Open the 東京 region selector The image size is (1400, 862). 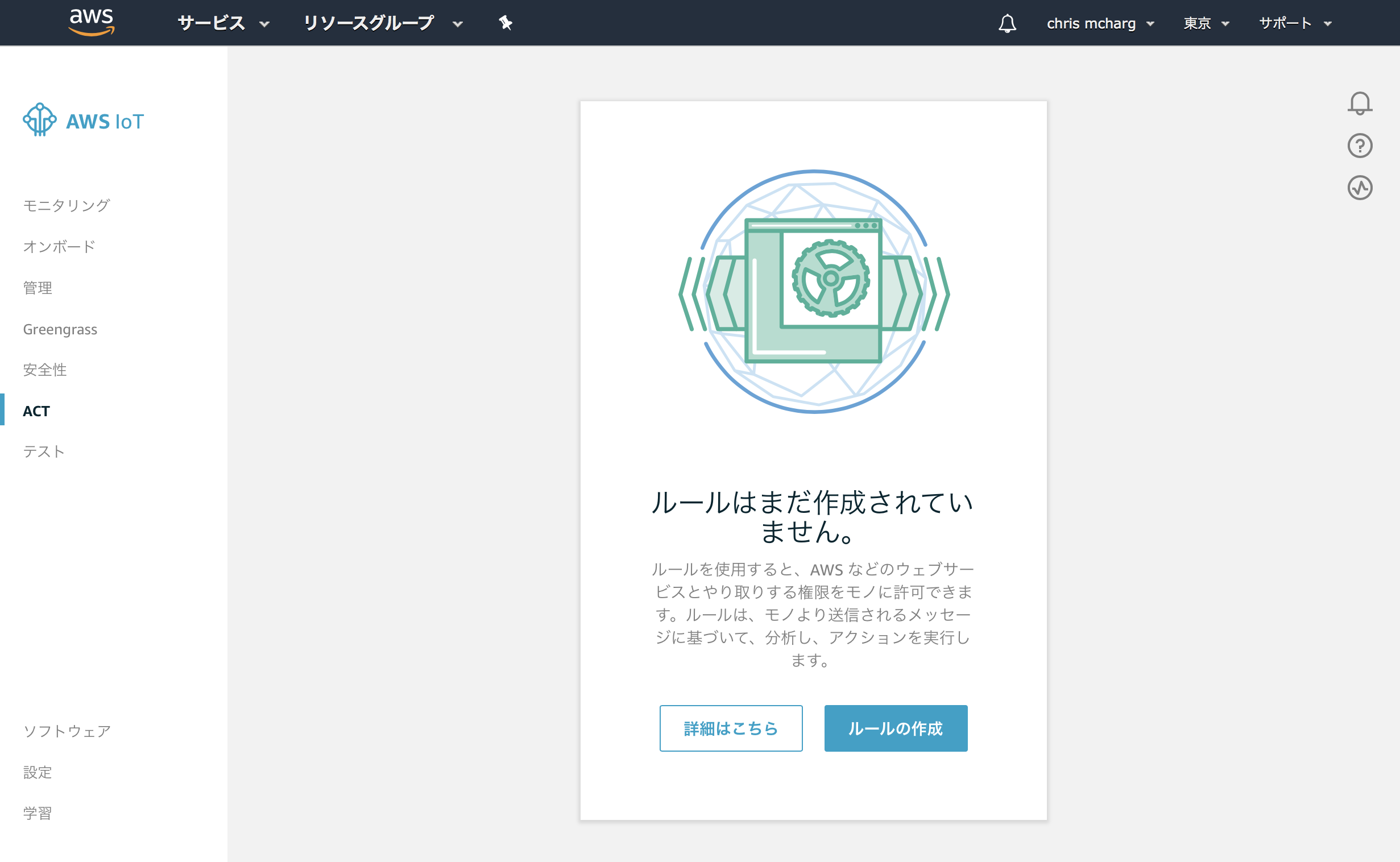1206,23
